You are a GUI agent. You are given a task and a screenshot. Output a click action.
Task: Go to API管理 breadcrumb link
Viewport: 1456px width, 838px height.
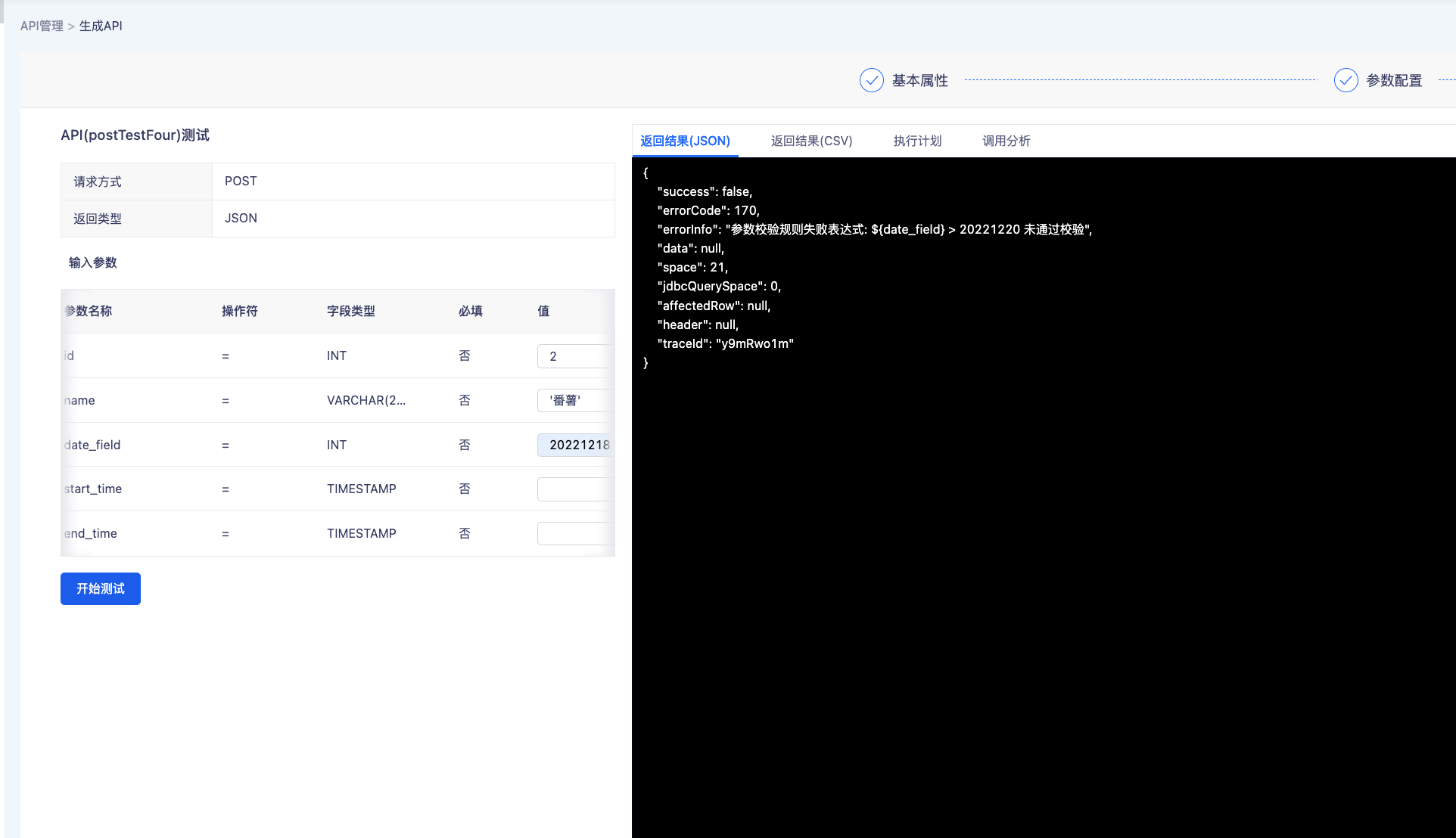[x=42, y=26]
